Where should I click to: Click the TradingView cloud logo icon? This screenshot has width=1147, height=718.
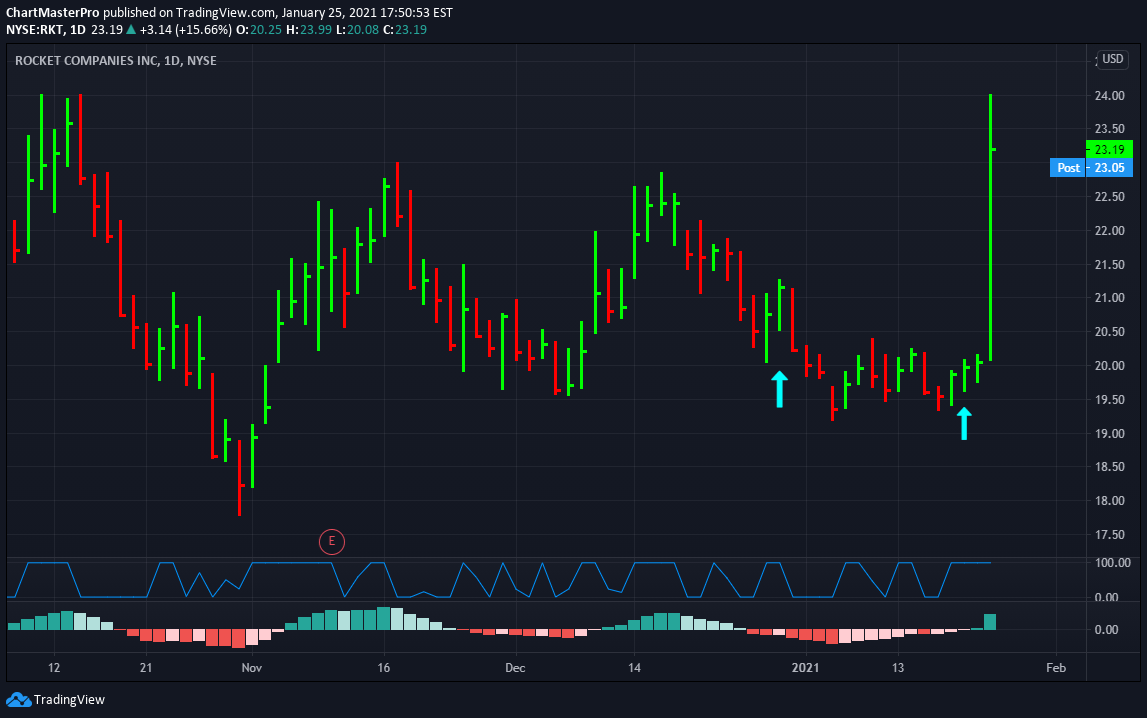point(18,700)
